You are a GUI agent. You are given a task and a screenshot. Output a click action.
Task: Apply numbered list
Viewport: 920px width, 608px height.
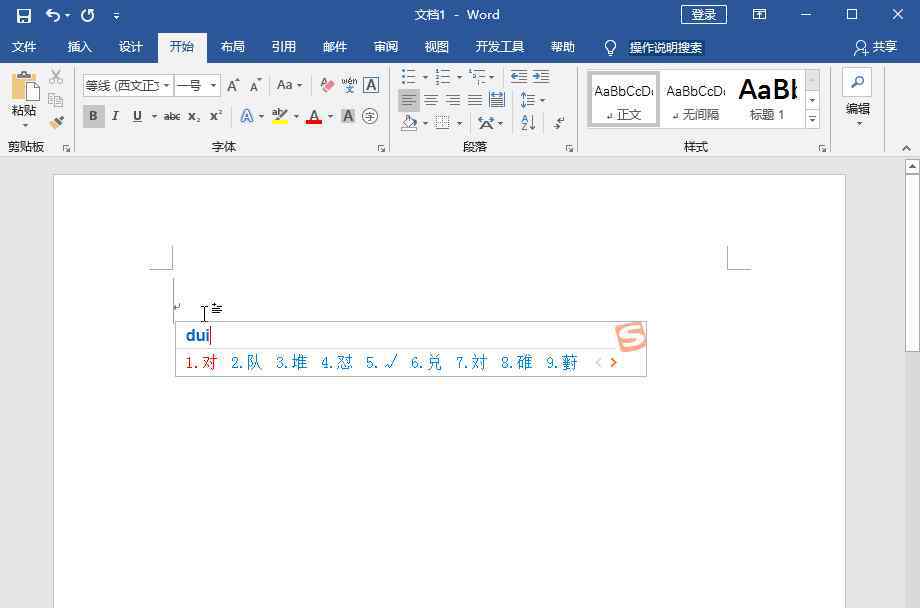click(443, 76)
